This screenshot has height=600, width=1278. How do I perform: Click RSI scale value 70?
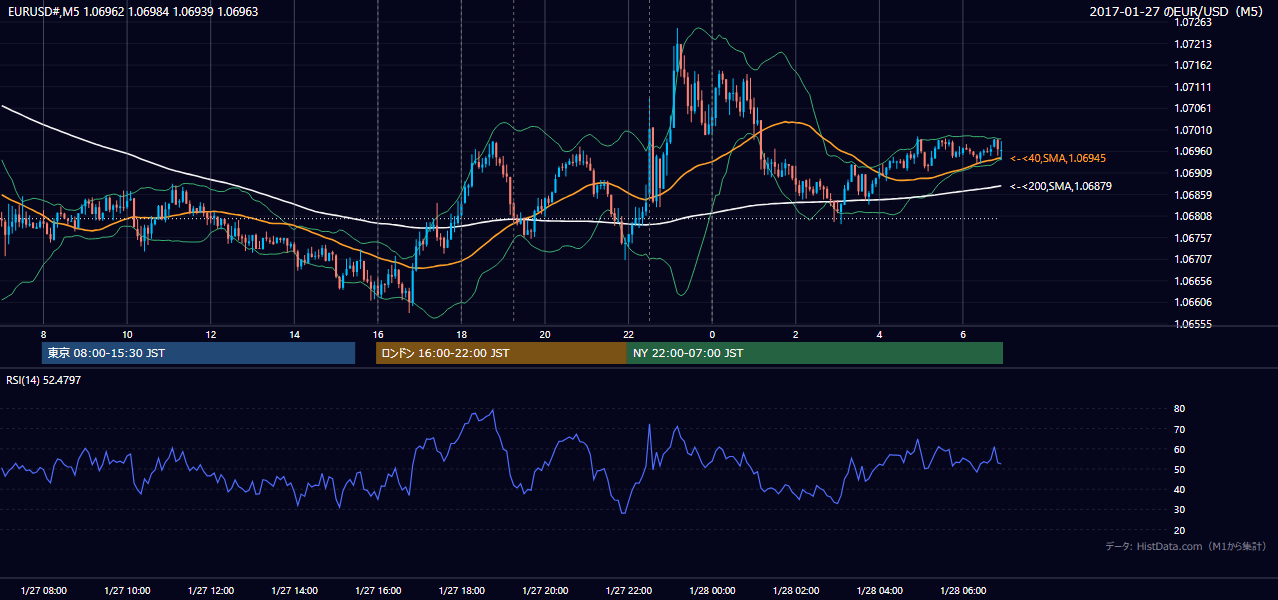[x=1179, y=429]
